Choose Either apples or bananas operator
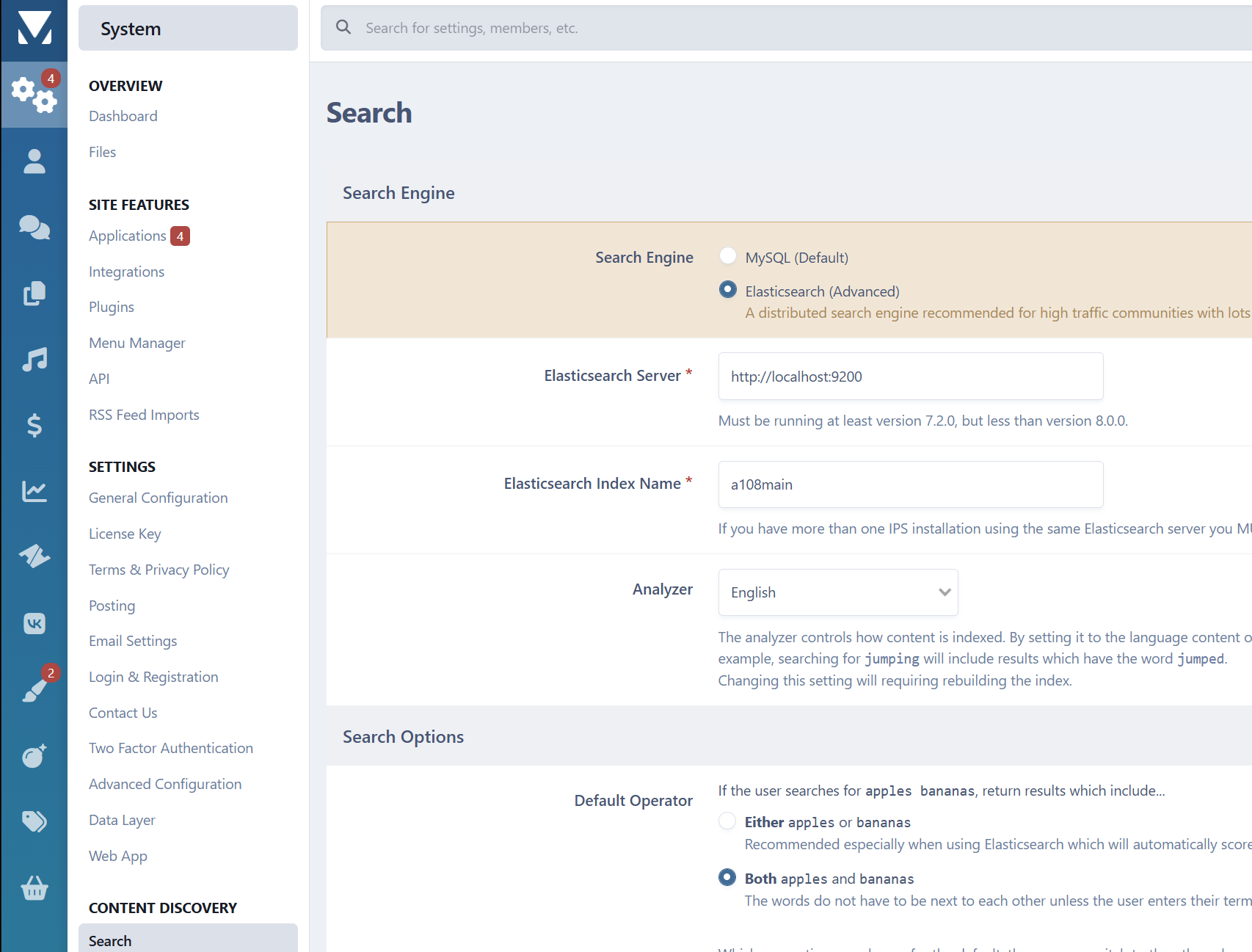Screen dimensions: 1252x952 click(727, 821)
